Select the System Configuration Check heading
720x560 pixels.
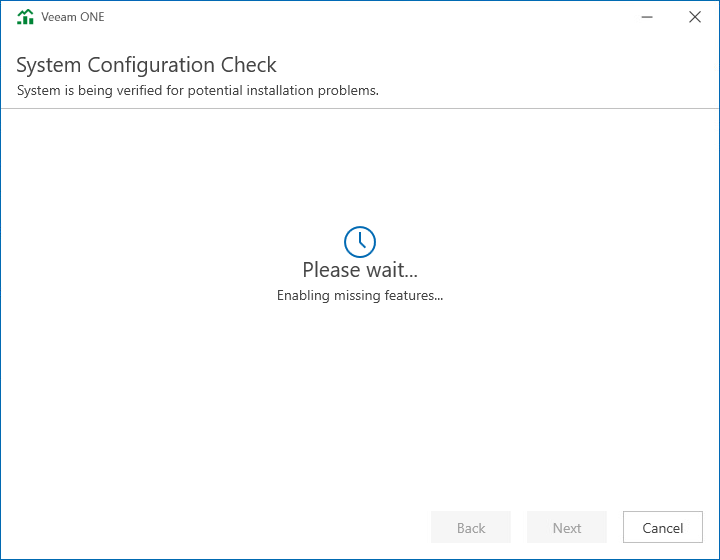click(x=146, y=65)
